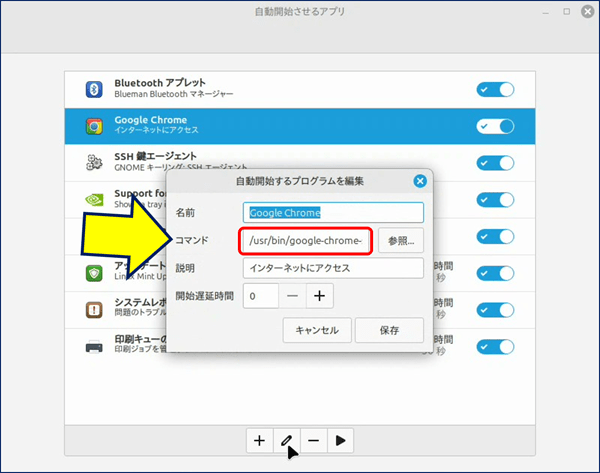The width and height of the screenshot is (600, 473).
Task: Remove entry with the minus toolbar button
Action: 313,440
